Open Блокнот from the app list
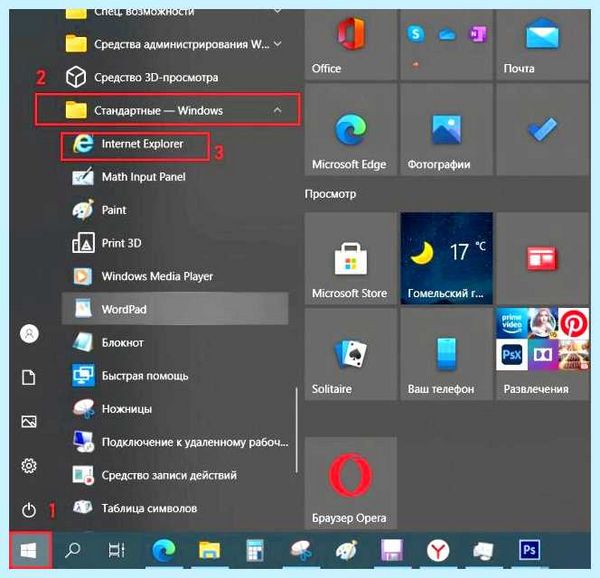The image size is (600, 578). click(x=175, y=342)
